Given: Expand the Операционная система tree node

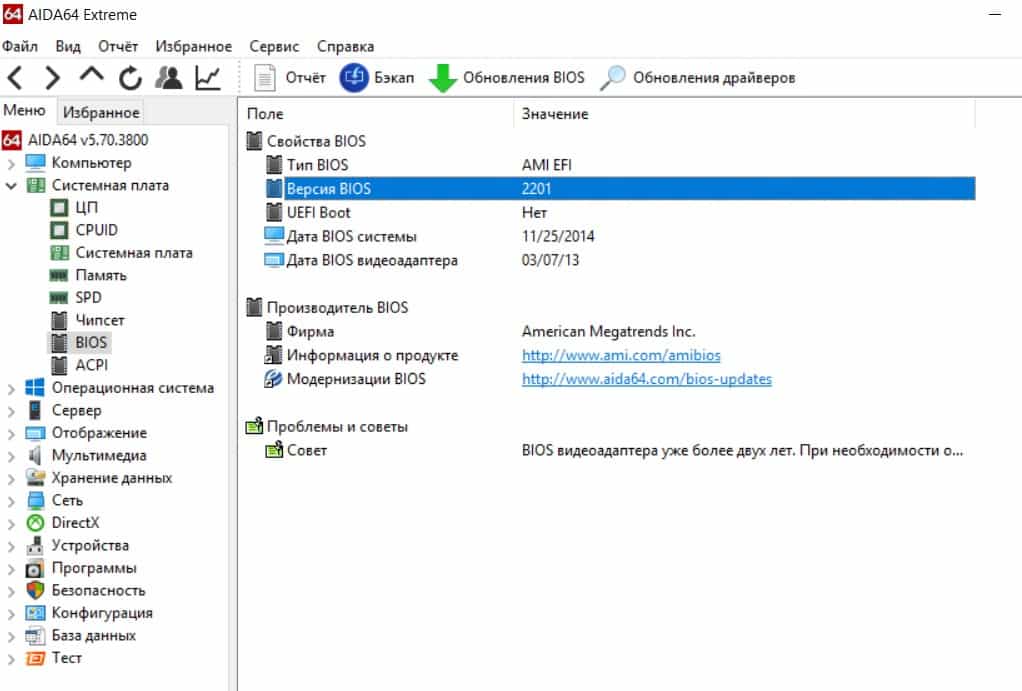Looking at the screenshot, I should (x=11, y=388).
